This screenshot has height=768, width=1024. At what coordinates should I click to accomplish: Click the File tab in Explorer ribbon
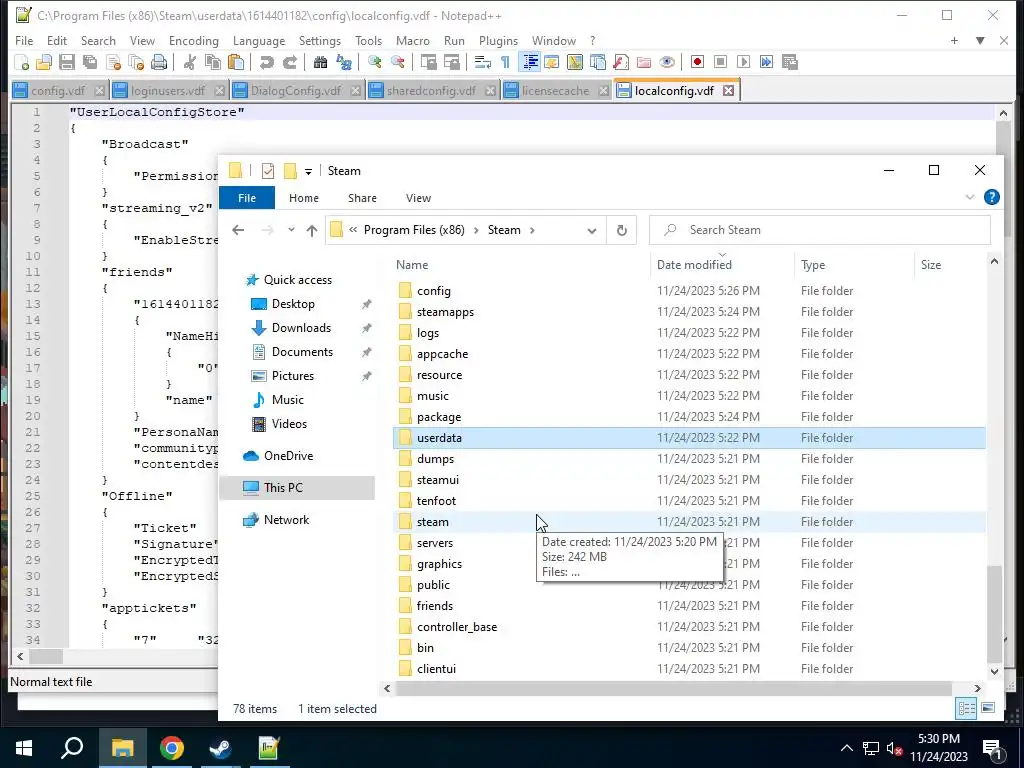(x=247, y=198)
